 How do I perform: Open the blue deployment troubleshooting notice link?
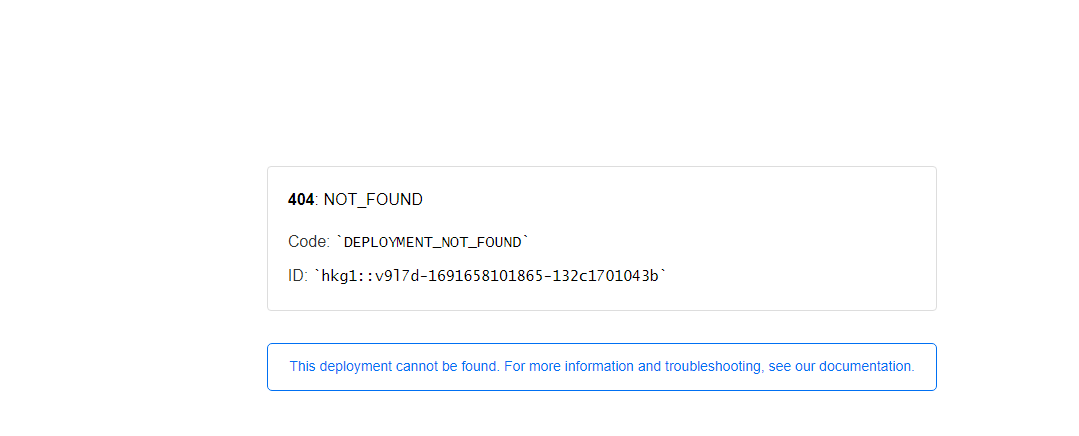601,367
